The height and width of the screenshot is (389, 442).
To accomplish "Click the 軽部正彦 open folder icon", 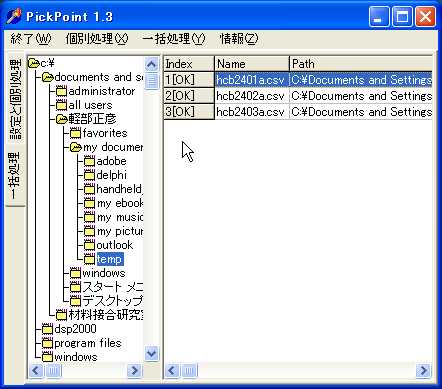I will (62, 119).
